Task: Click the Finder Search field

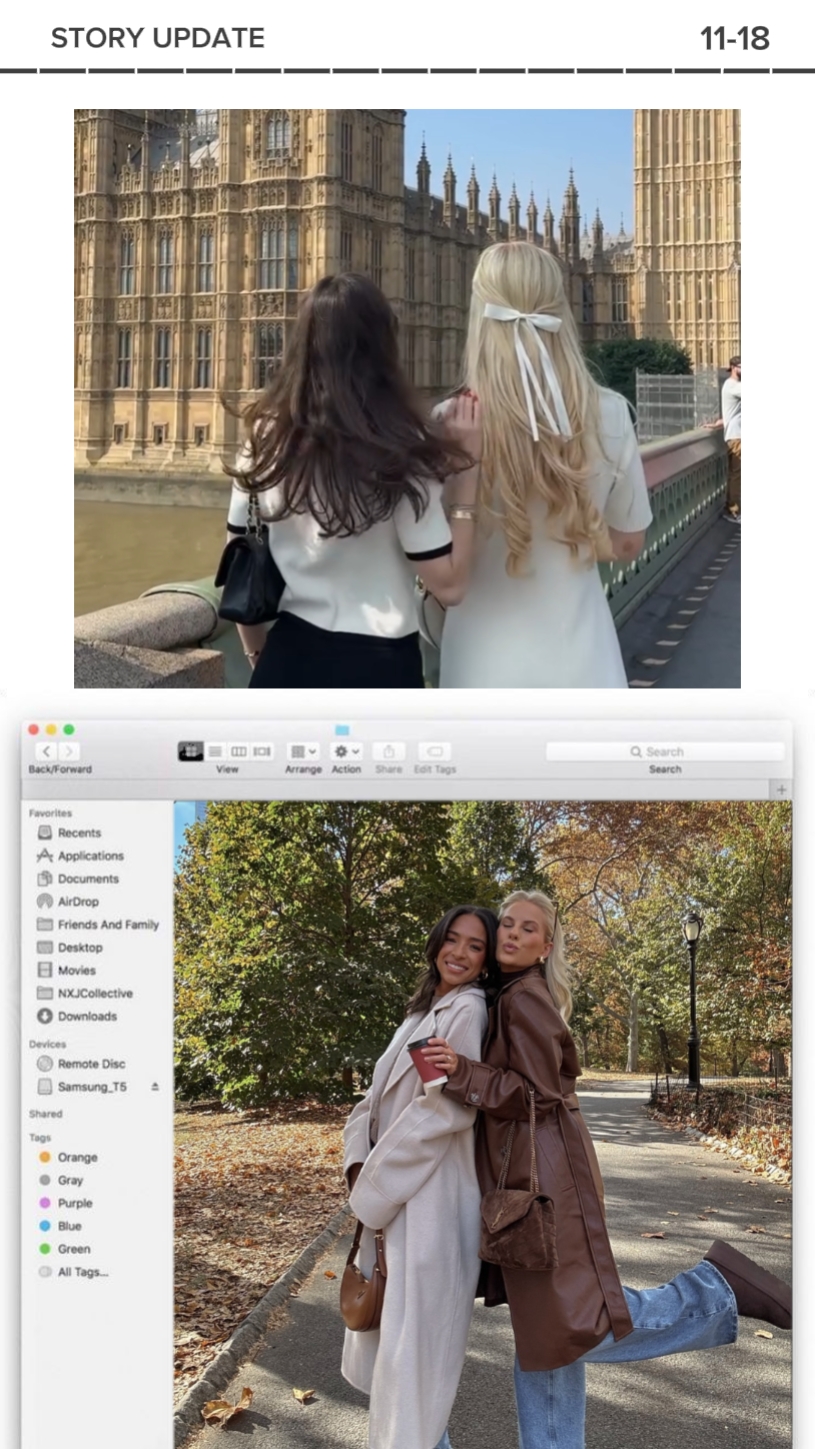Action: coord(664,751)
